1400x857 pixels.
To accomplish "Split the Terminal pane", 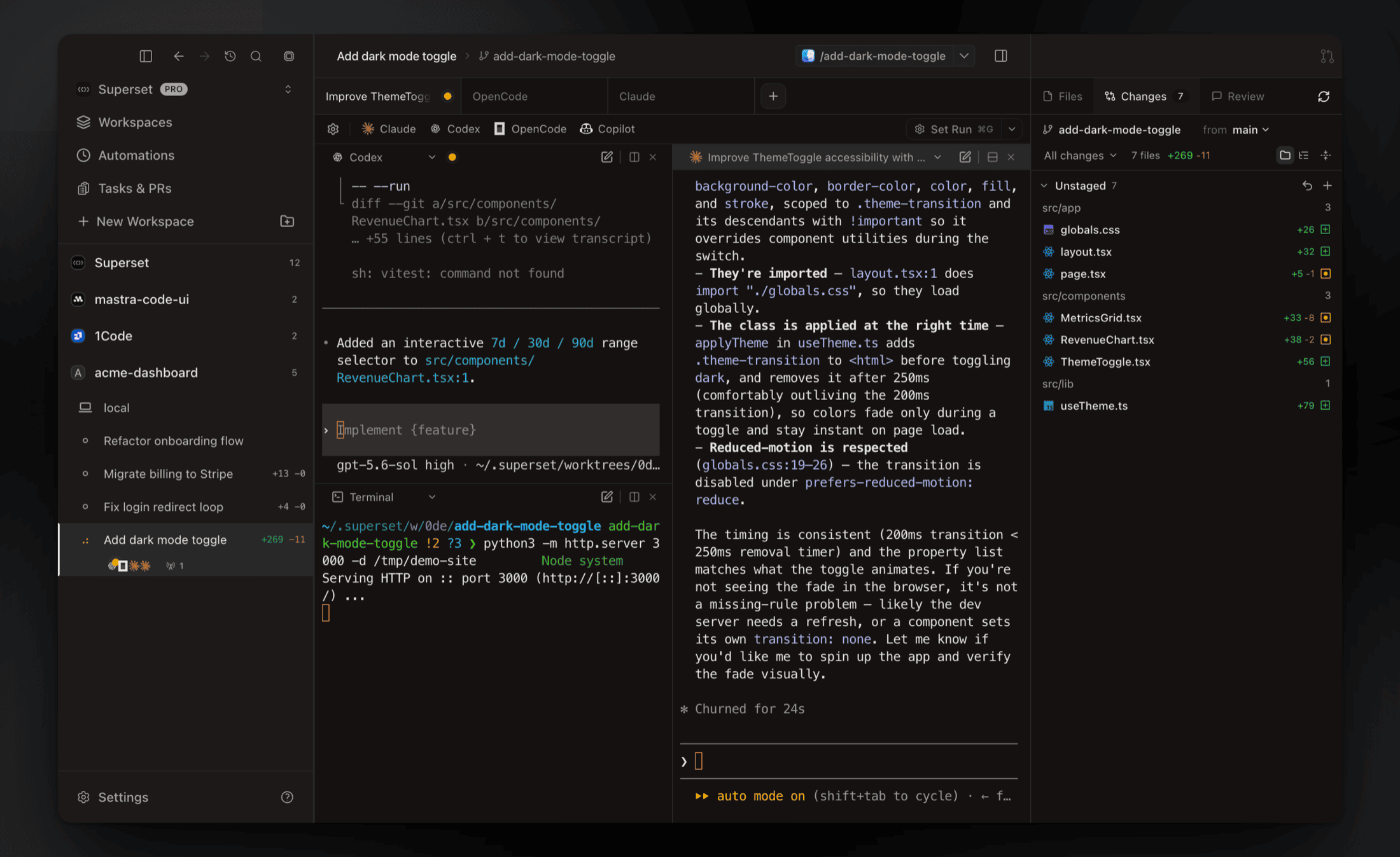I will pos(634,497).
